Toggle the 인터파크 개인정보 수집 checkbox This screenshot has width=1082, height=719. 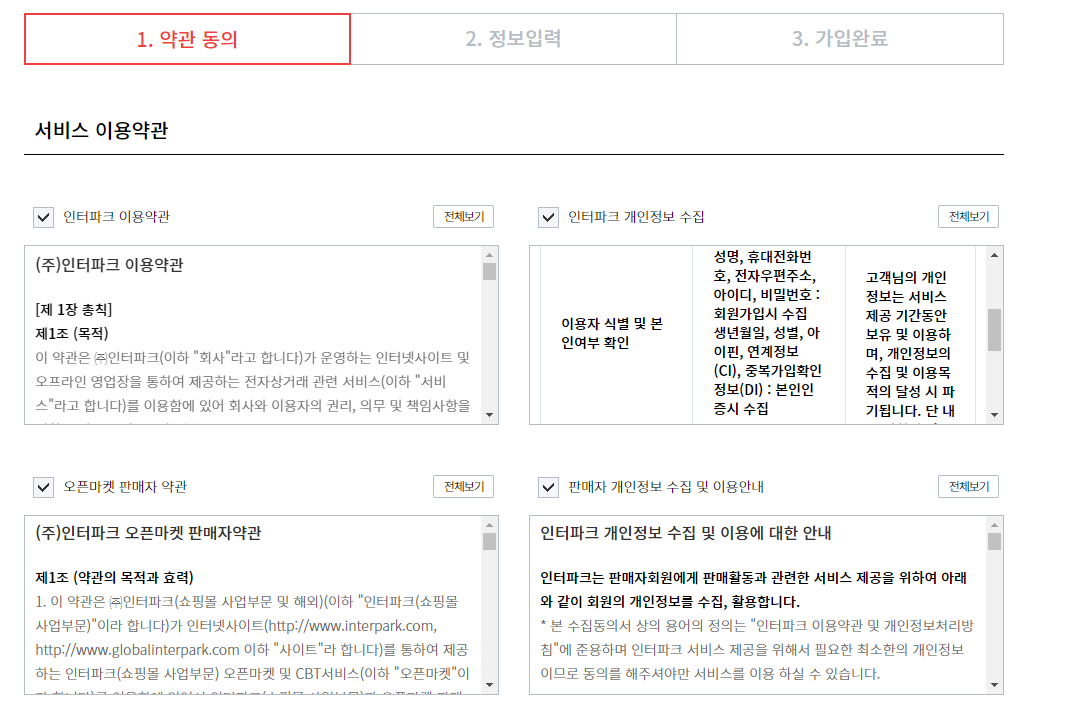[x=546, y=216]
